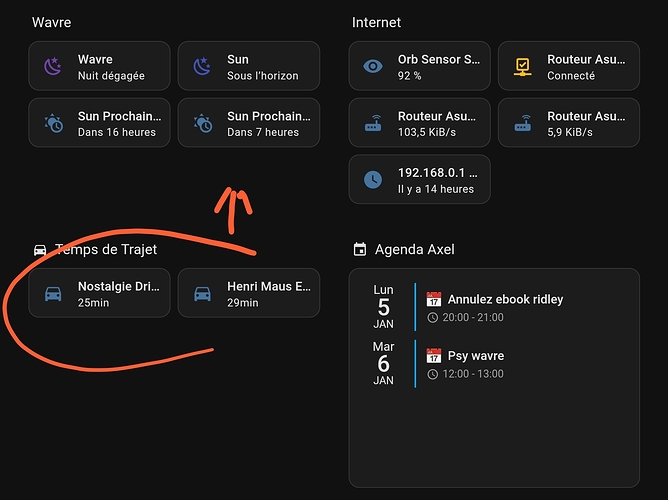Open the Sun Sous l'horizon card

(x=249, y=66)
